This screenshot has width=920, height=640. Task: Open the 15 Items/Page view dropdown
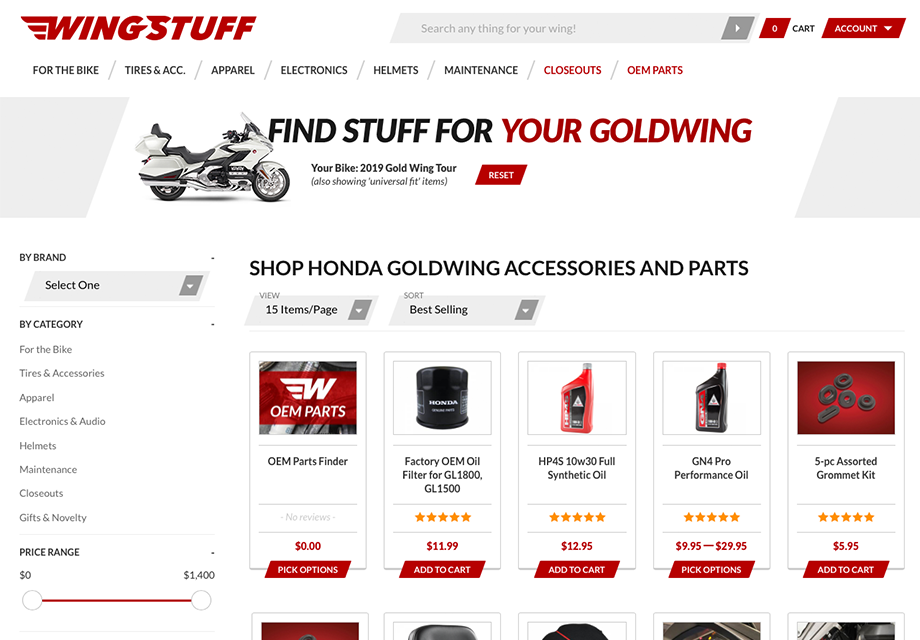(x=312, y=310)
